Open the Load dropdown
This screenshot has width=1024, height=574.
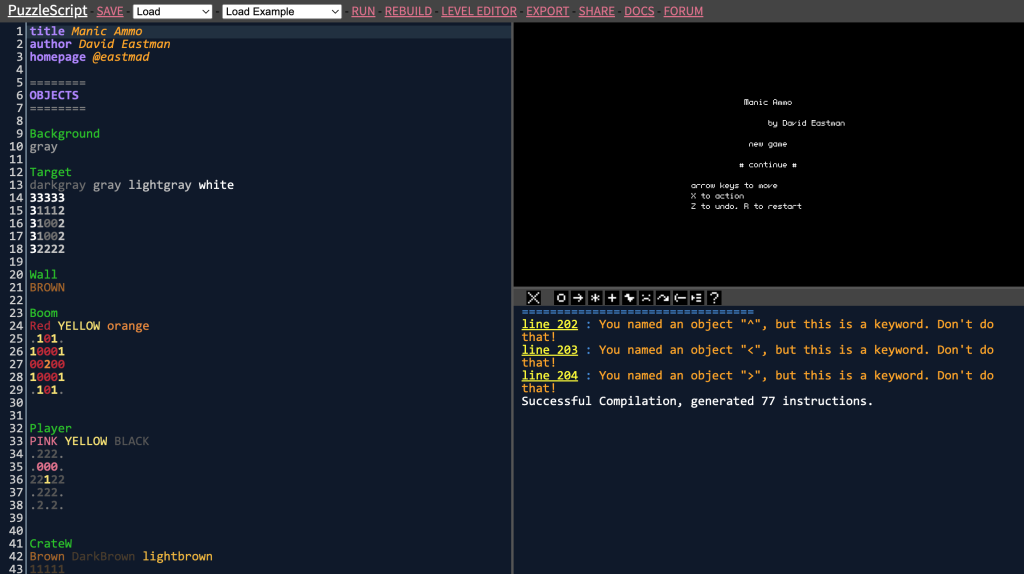(172, 12)
